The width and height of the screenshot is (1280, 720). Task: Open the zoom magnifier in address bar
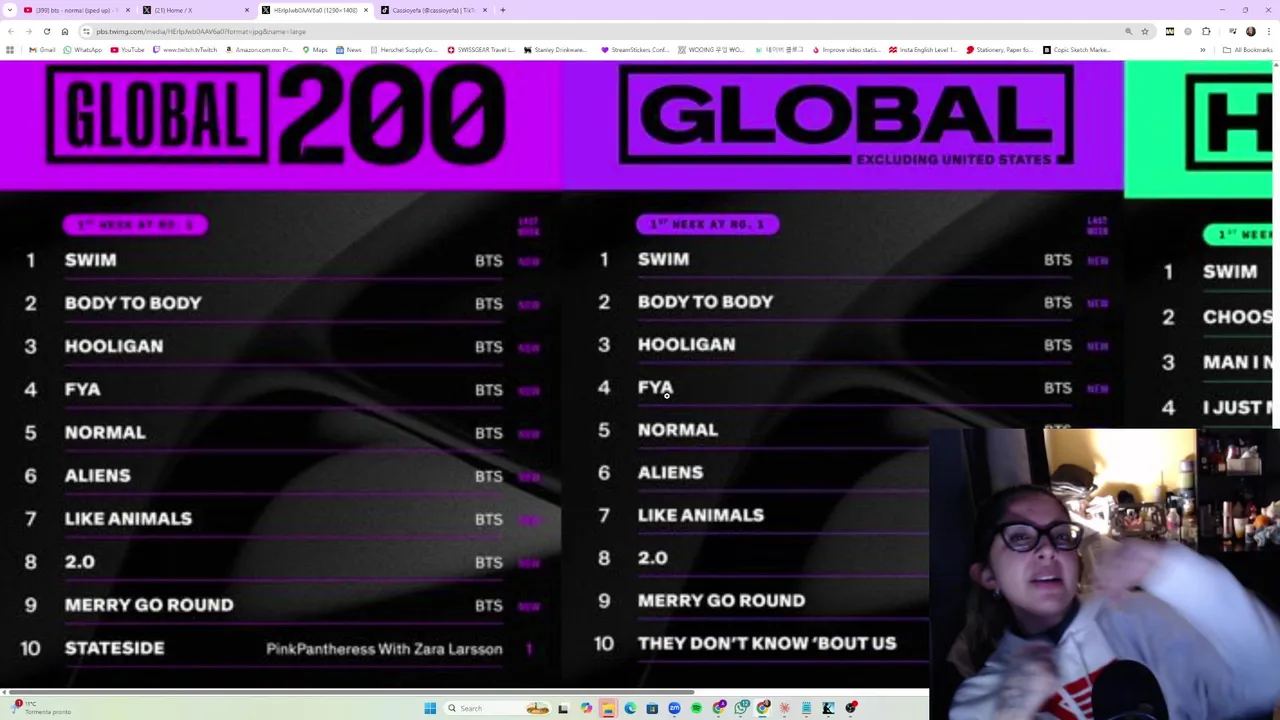coord(1128,31)
